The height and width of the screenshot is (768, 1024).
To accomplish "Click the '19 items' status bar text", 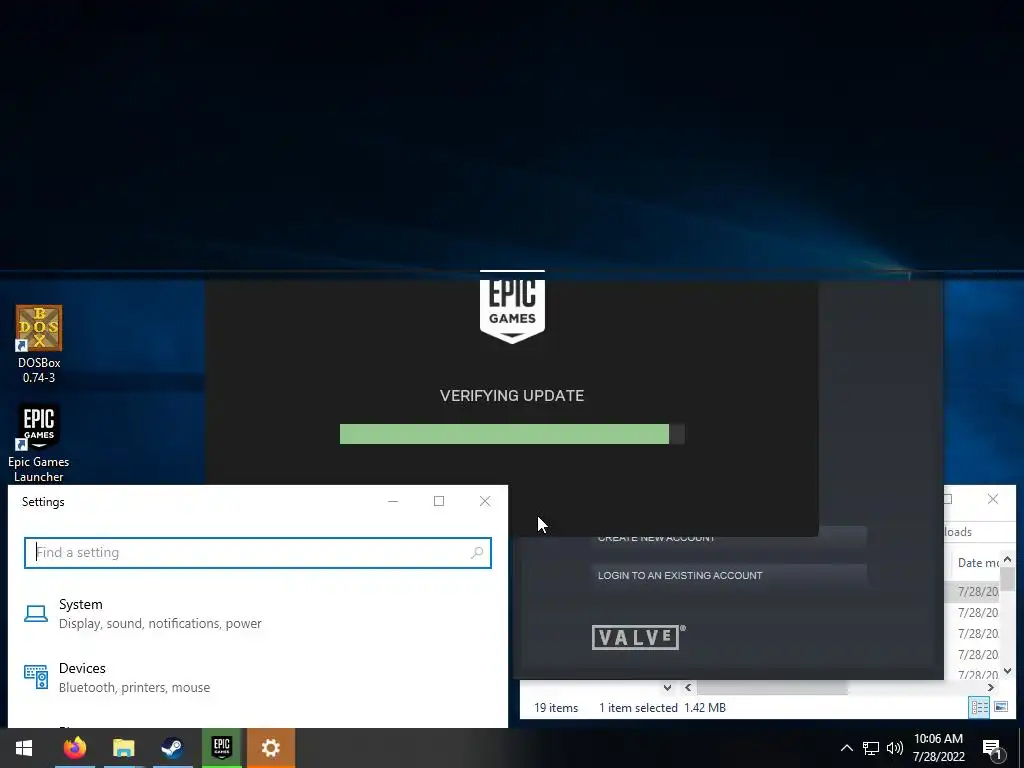I will 556,708.
